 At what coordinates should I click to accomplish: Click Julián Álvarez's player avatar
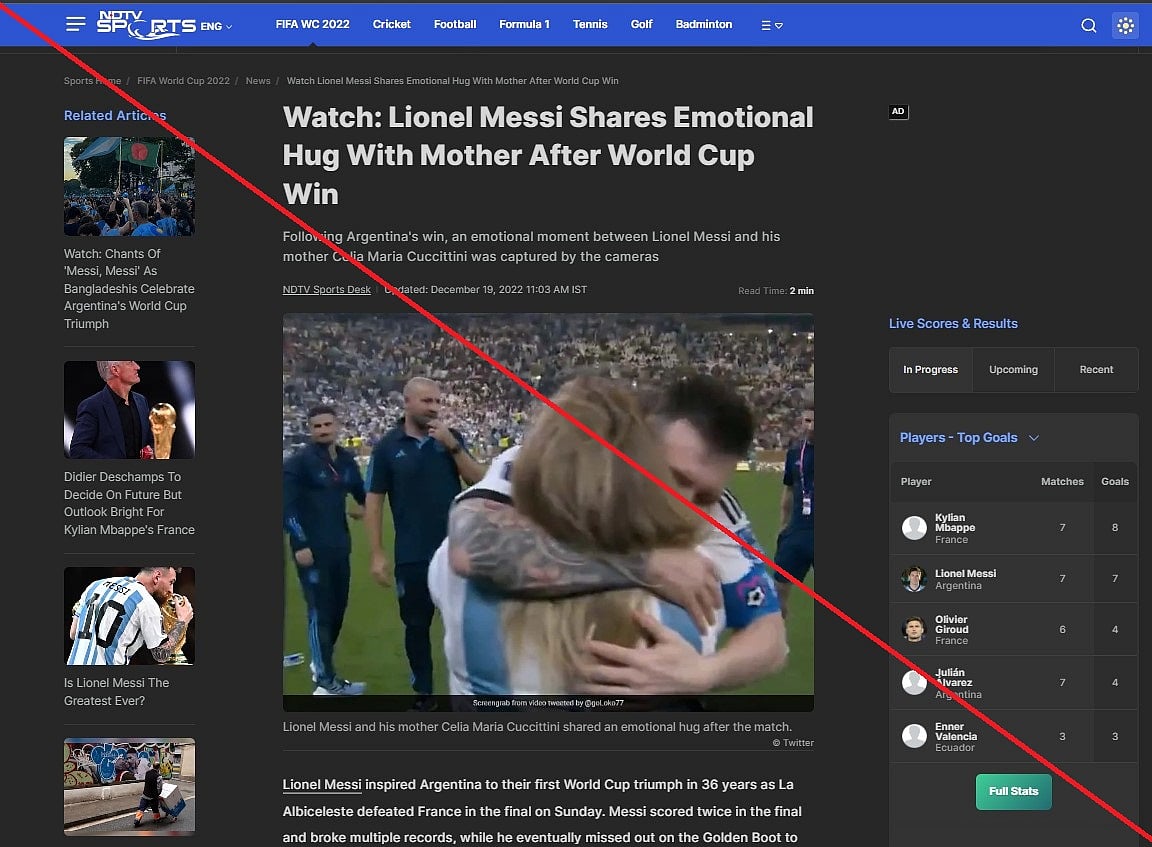(x=914, y=682)
